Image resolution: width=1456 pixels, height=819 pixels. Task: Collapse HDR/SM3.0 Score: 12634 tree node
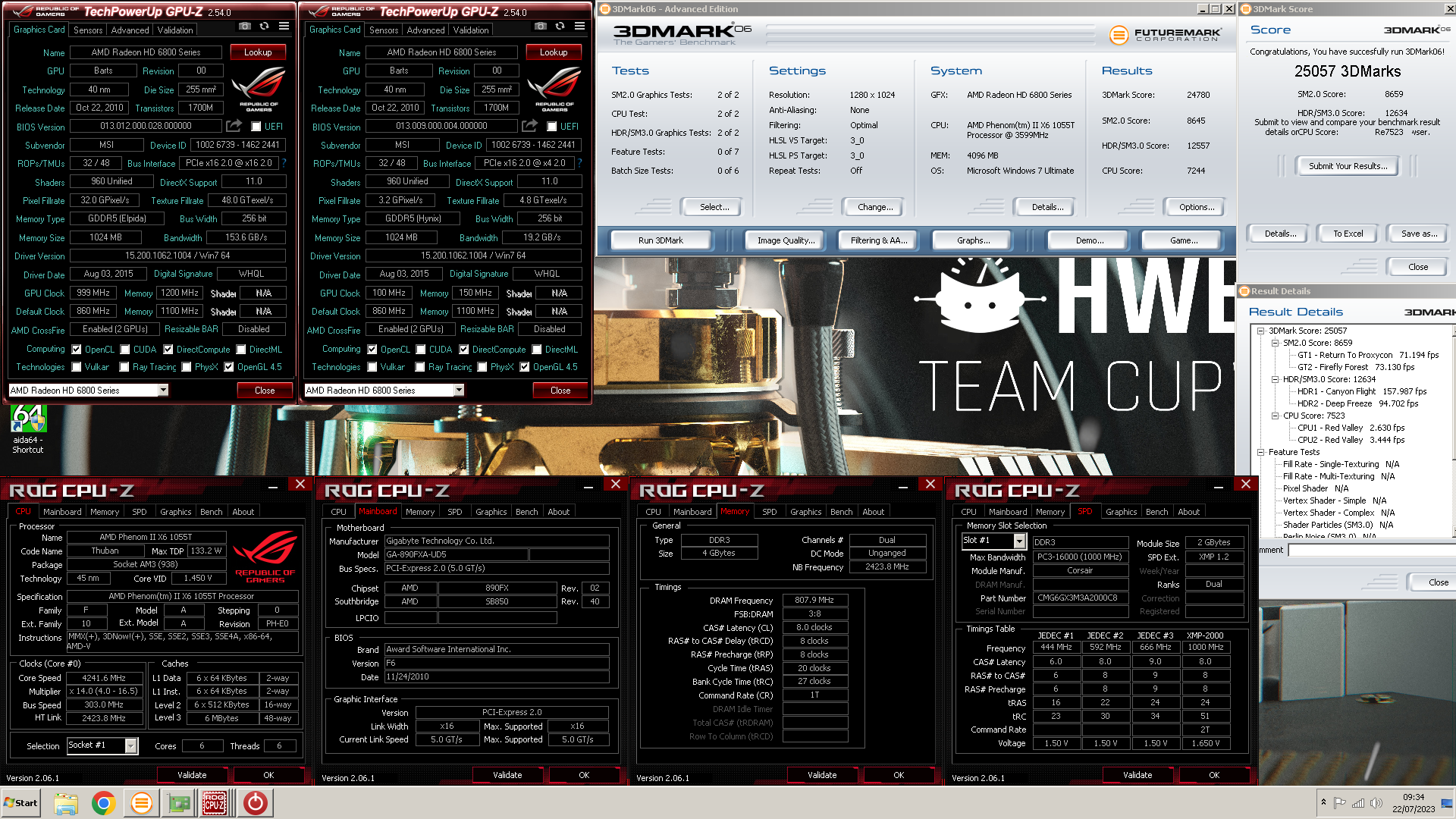pos(1276,379)
